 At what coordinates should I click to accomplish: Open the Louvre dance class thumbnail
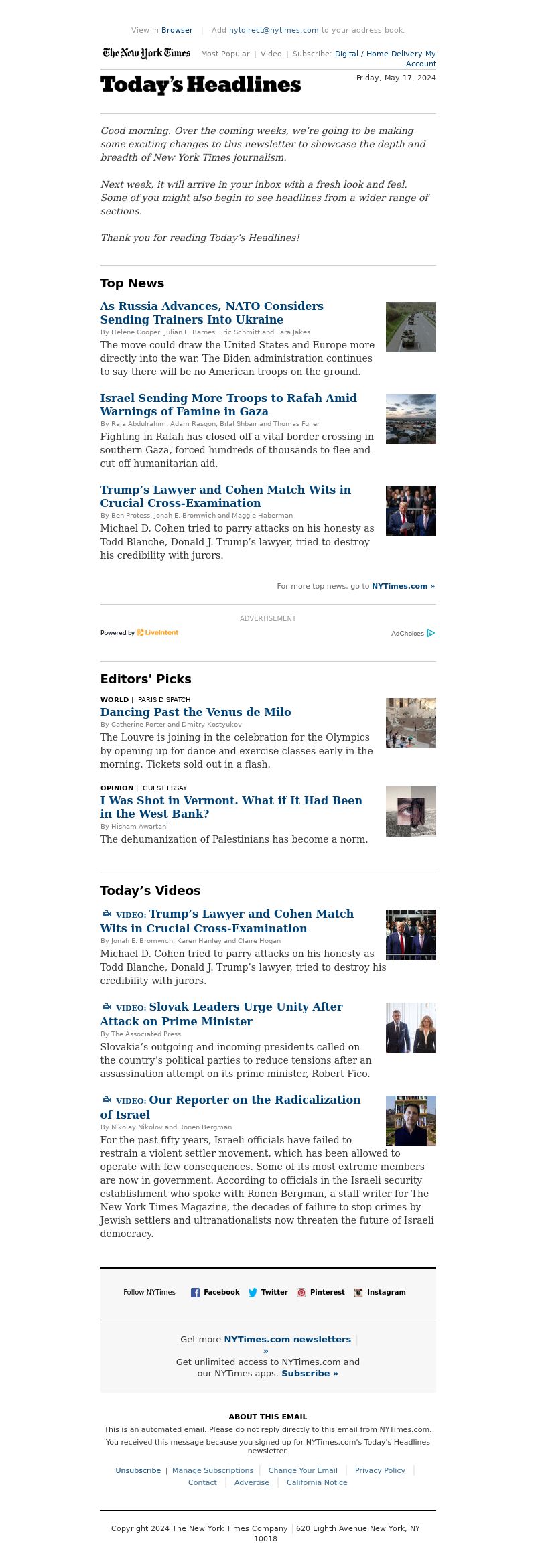click(x=411, y=723)
